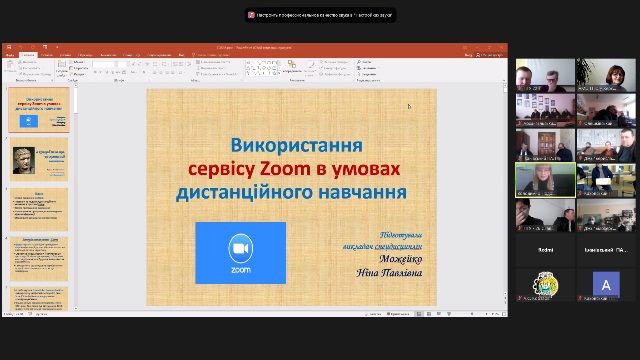The width and height of the screenshot is (640, 360).
Task: Switch to the Design ribbon tab
Action: tap(65, 55)
